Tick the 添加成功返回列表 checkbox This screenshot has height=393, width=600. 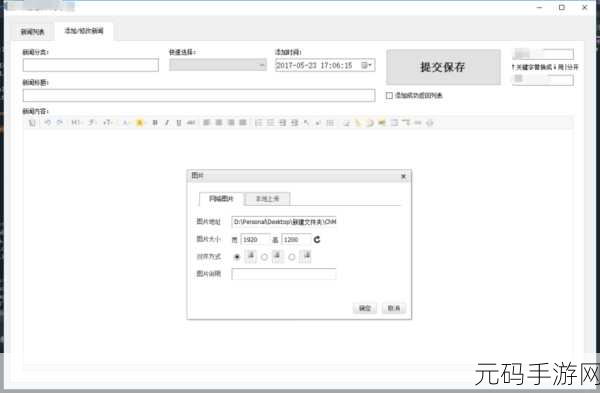click(389, 95)
